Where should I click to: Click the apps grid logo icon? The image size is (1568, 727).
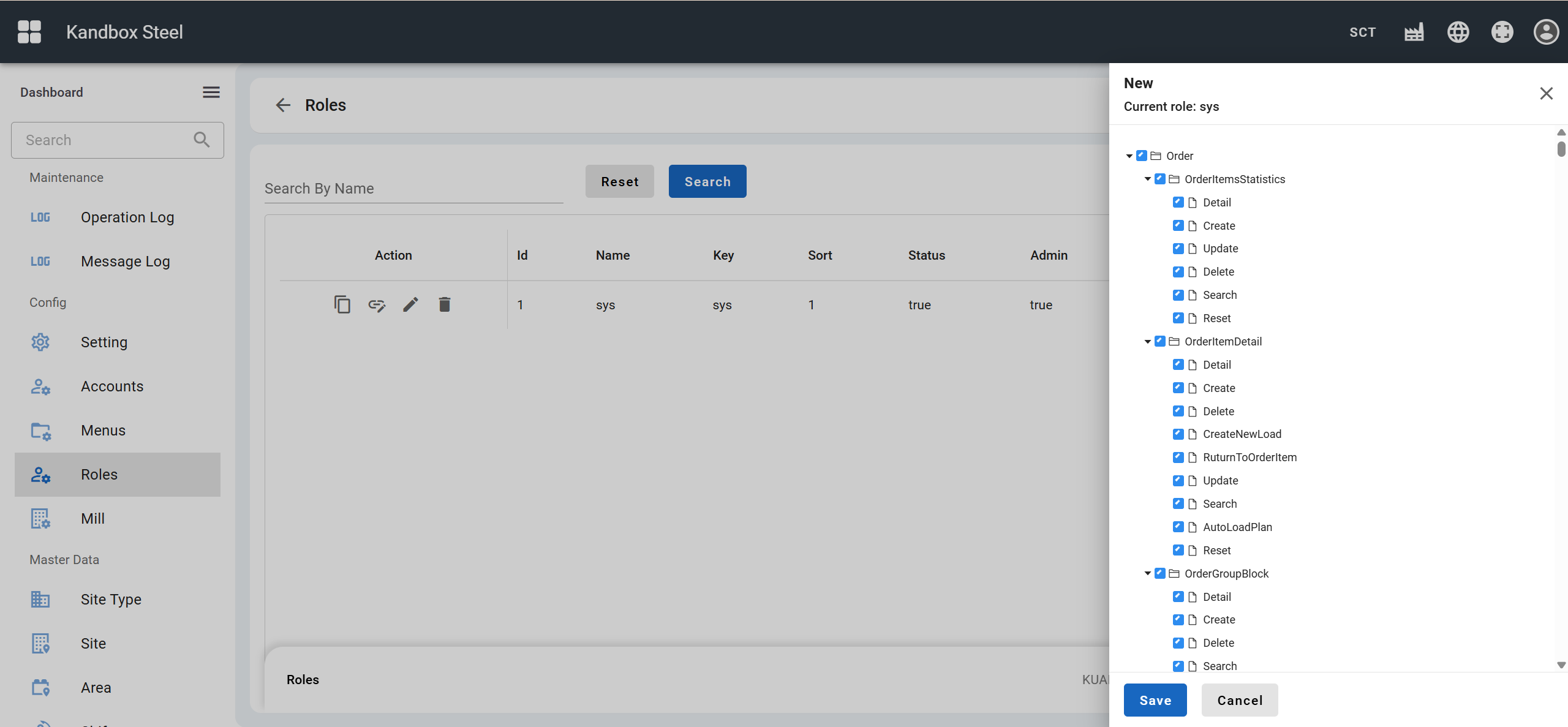tap(29, 32)
